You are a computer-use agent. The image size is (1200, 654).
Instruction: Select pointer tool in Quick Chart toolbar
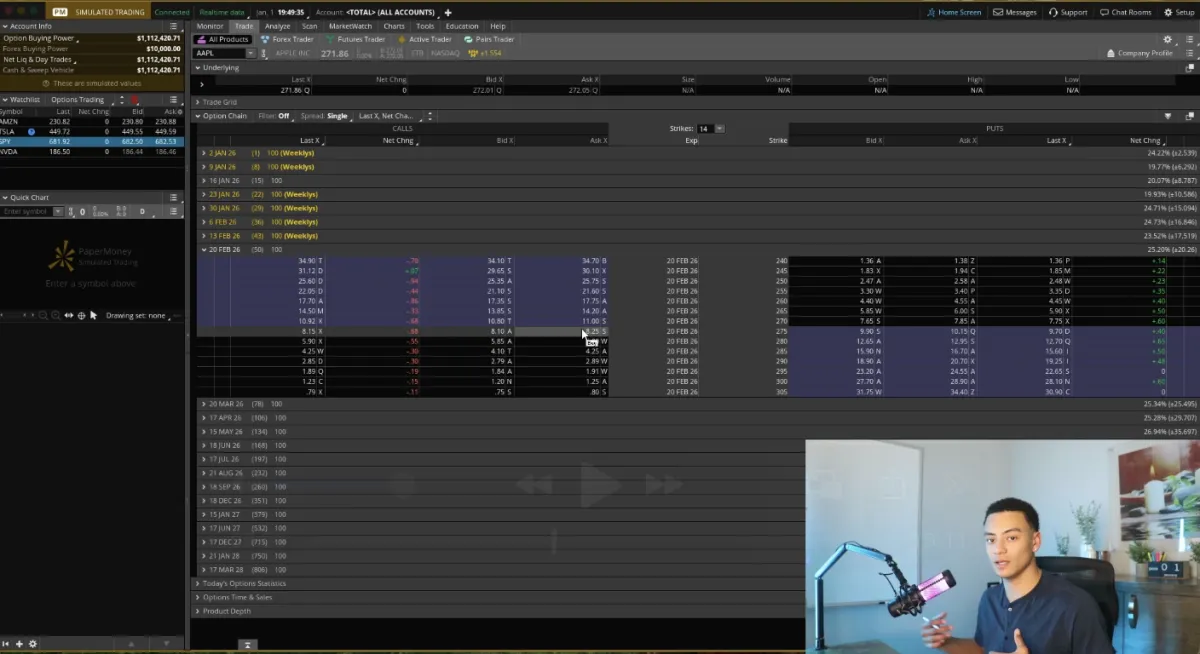pos(93,315)
